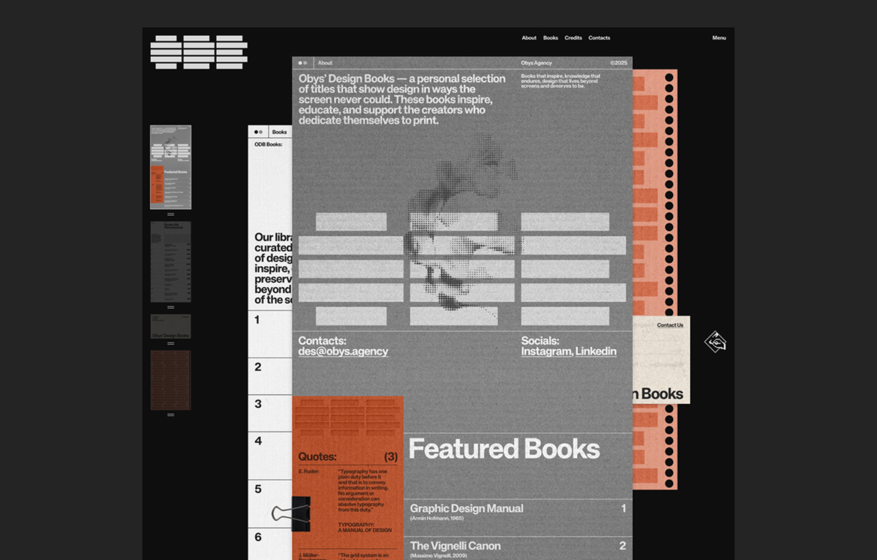Go to Books in the top navigation
The height and width of the screenshot is (560, 877).
pos(550,38)
